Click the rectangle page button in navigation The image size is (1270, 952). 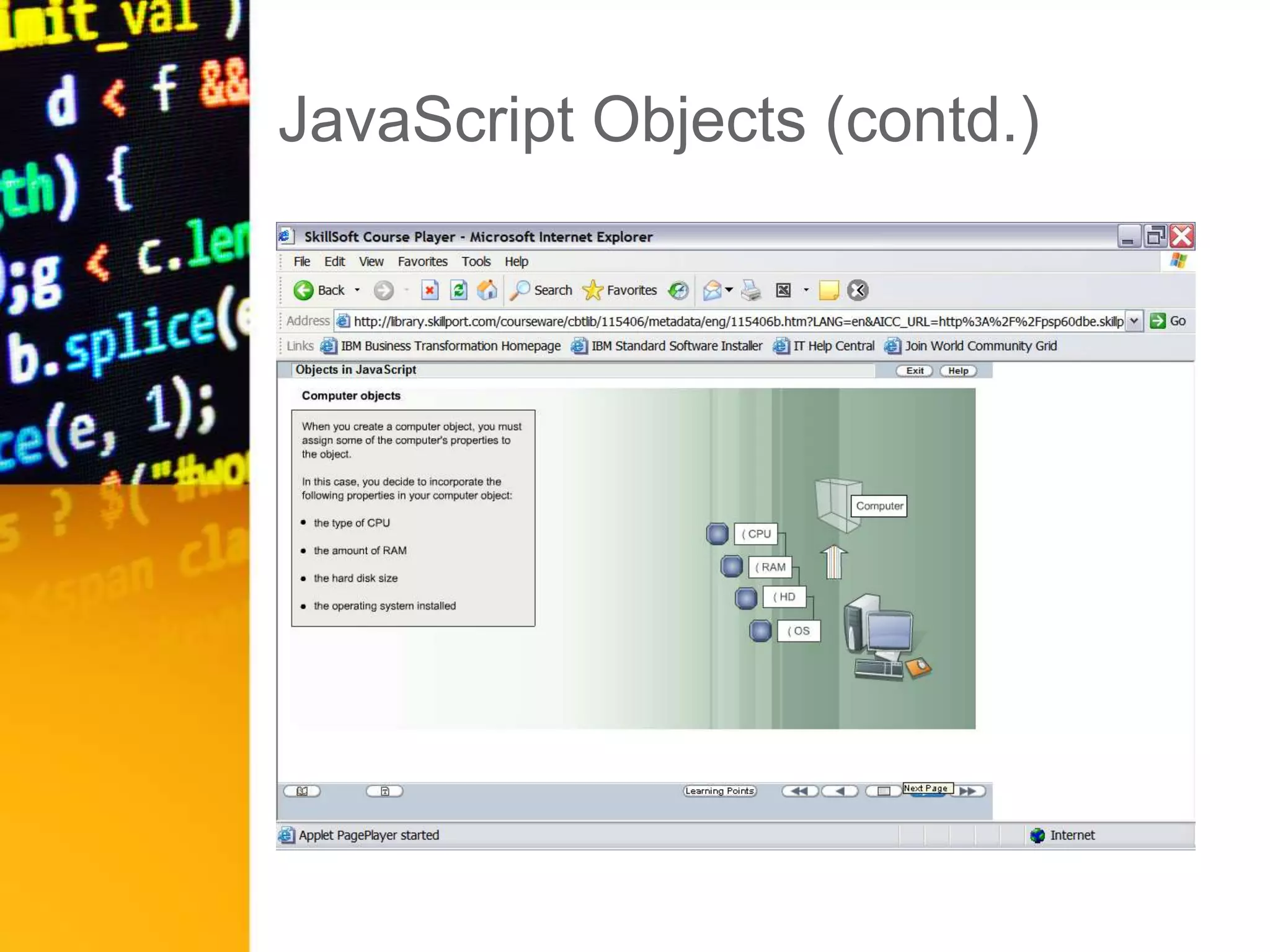point(884,791)
